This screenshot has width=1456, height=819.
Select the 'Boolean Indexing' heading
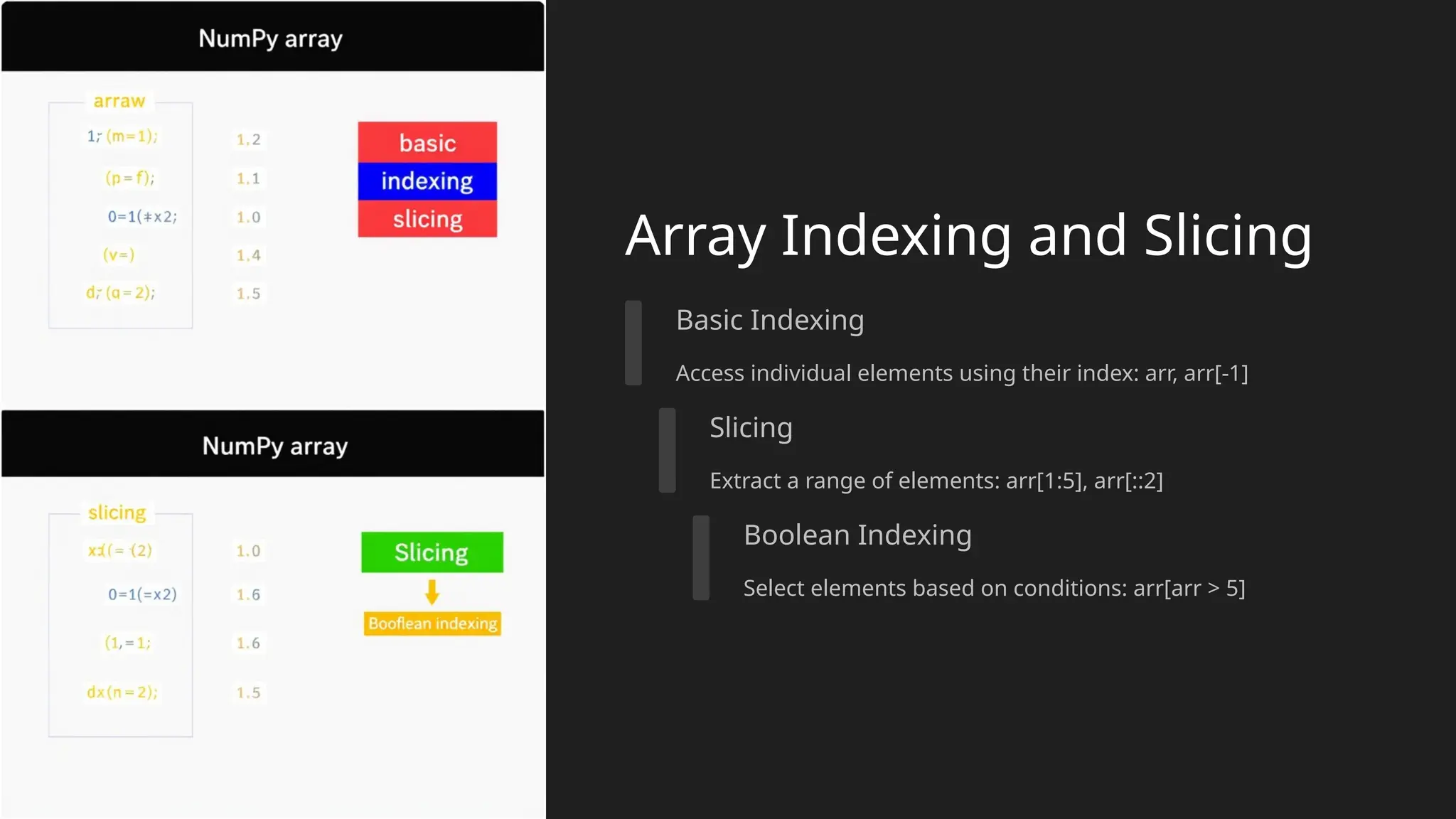tap(857, 535)
